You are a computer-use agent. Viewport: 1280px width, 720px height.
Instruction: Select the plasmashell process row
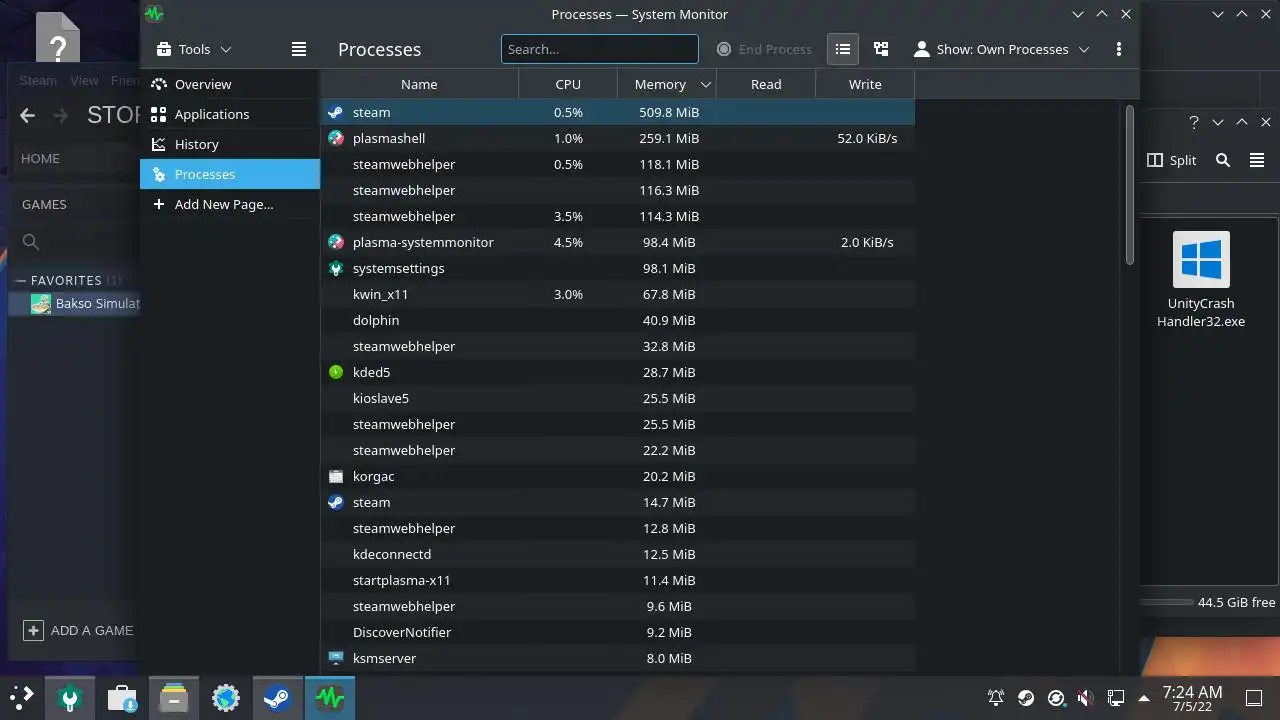[x=617, y=138]
